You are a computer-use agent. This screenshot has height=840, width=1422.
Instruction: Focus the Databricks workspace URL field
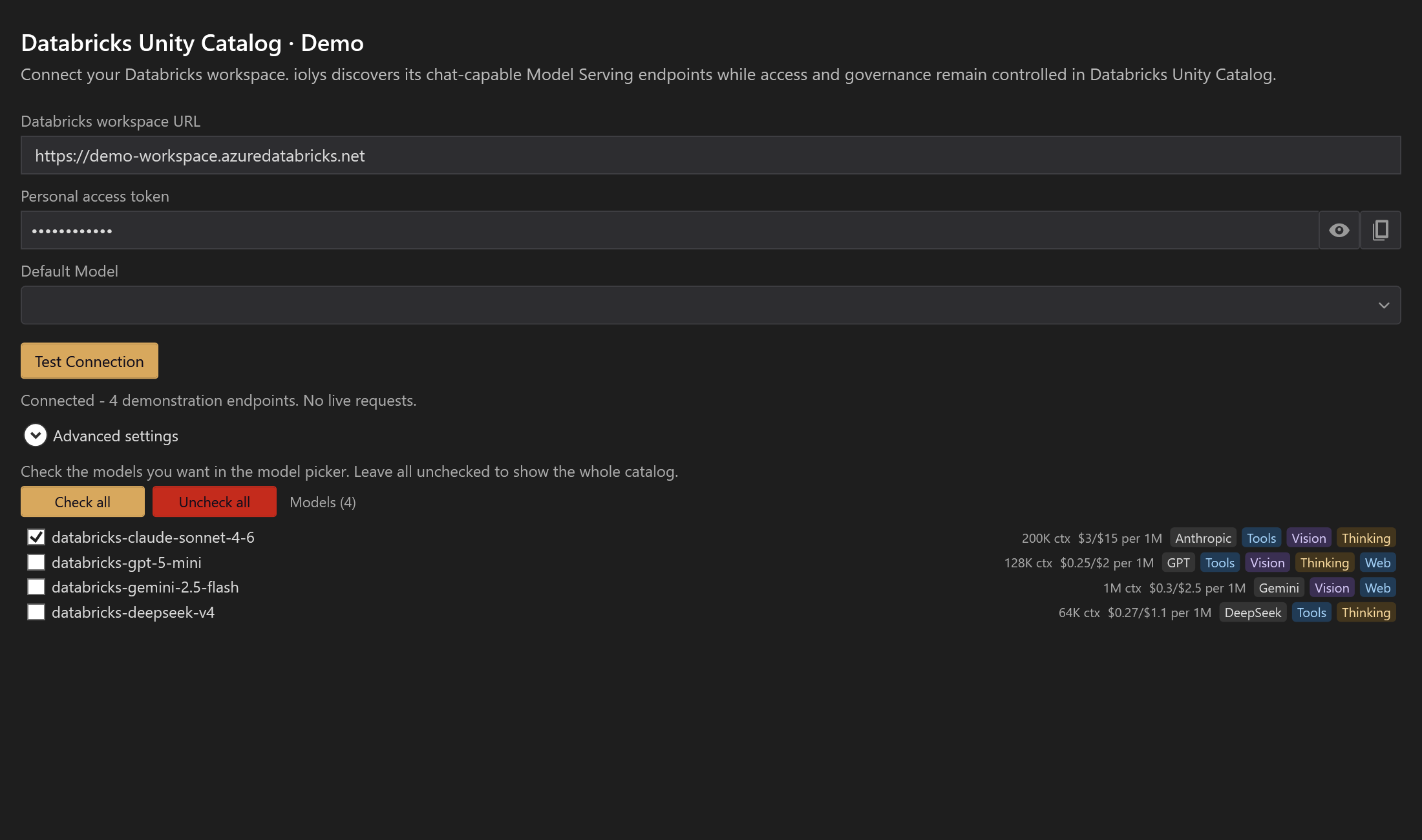[710, 155]
